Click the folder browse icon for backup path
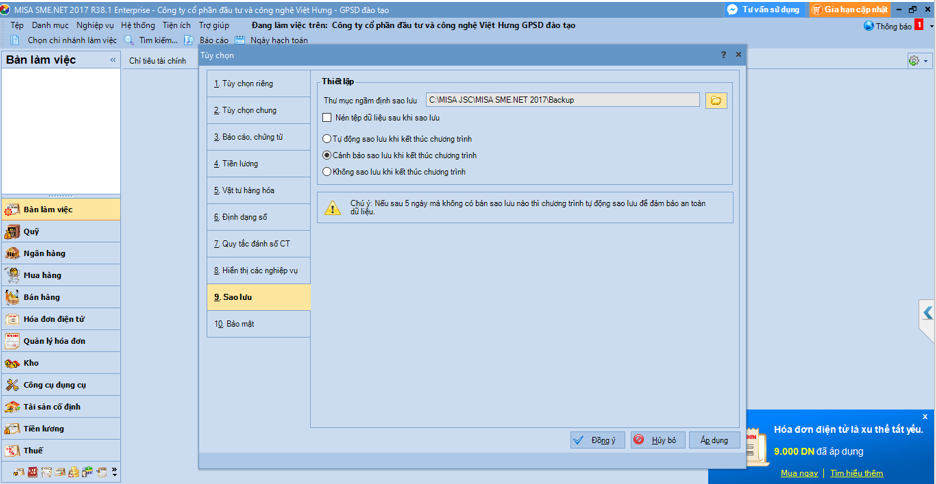The width and height of the screenshot is (936, 484). point(715,100)
